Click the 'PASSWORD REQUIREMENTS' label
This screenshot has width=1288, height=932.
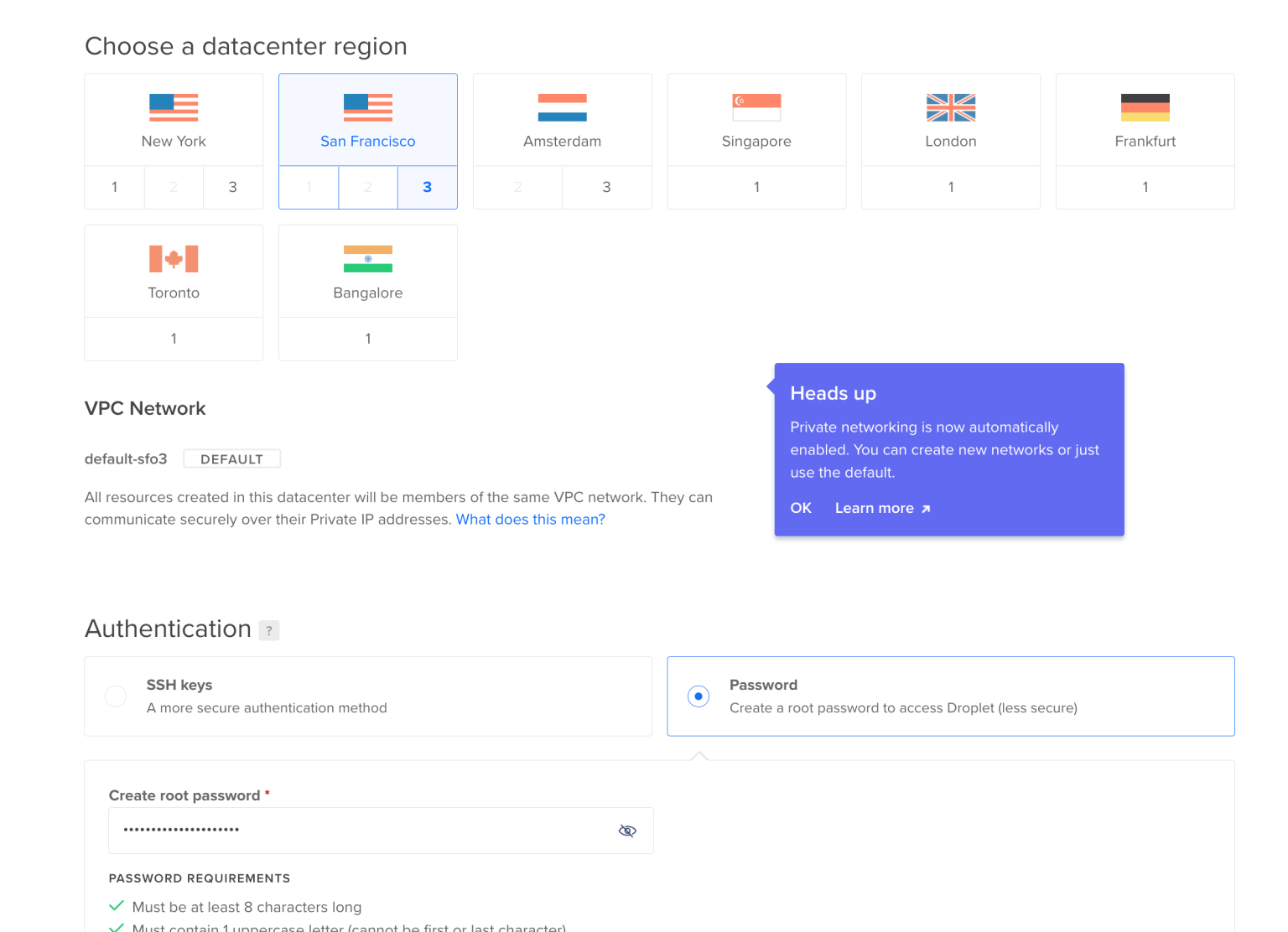pos(200,878)
